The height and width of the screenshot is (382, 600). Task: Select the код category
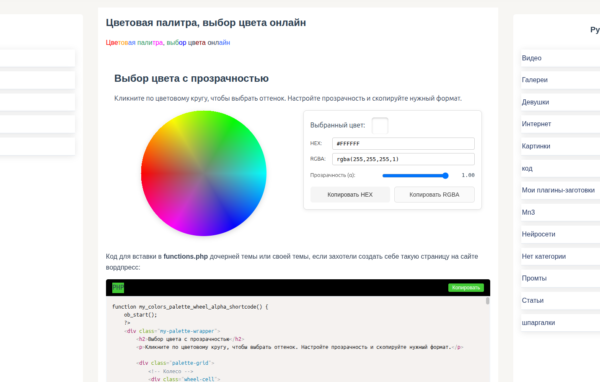pos(527,168)
